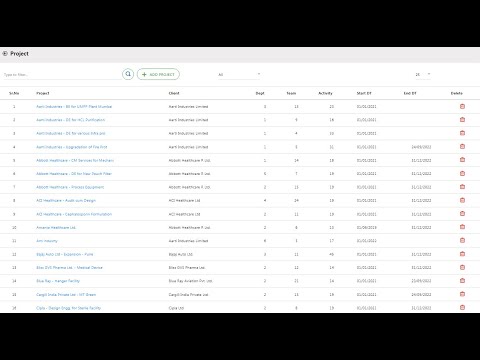Screen dimensions: 480x360
Task: Open Cargill India Private Ltd project link
Action: tap(66, 294)
